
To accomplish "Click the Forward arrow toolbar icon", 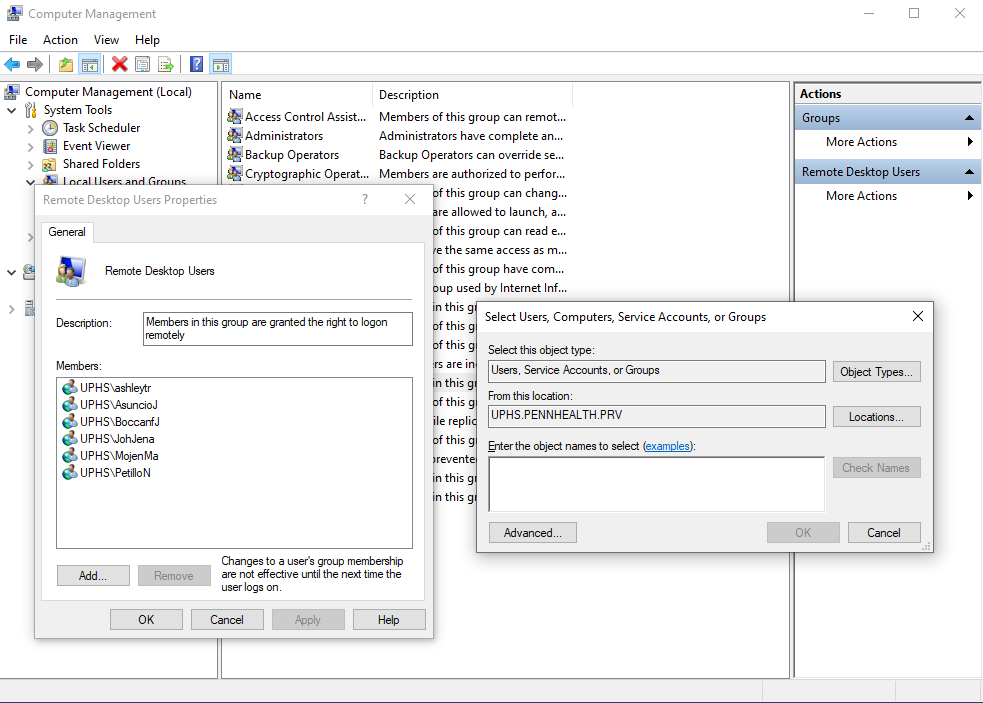I will [35, 64].
